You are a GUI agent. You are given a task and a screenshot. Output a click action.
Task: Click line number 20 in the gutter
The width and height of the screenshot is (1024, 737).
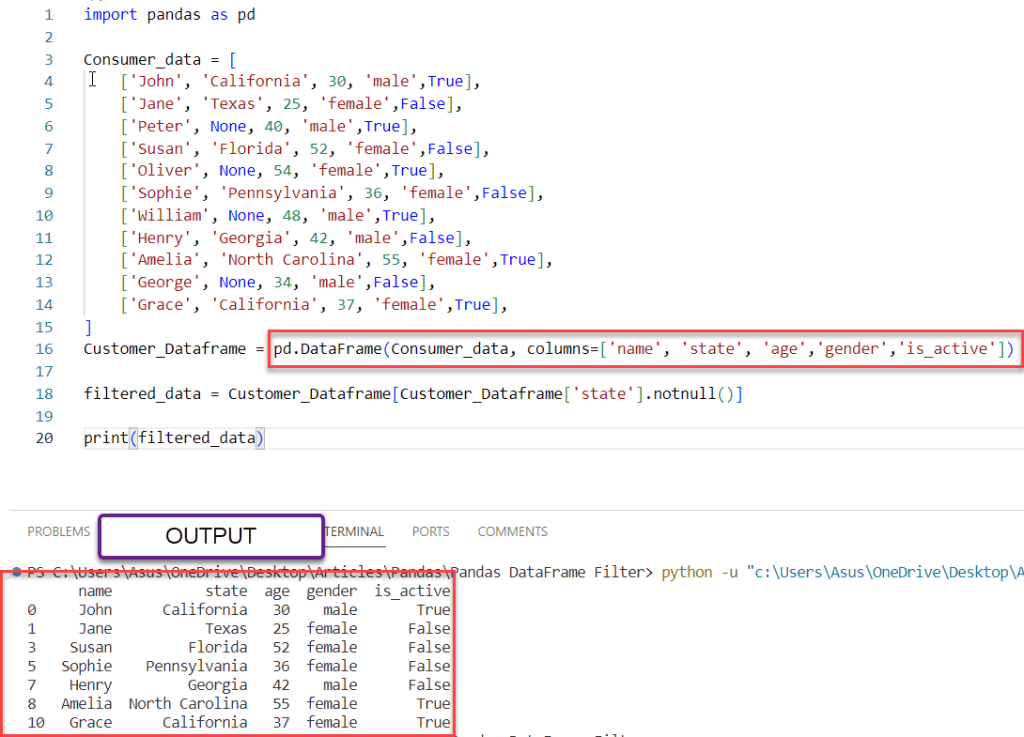coord(44,437)
